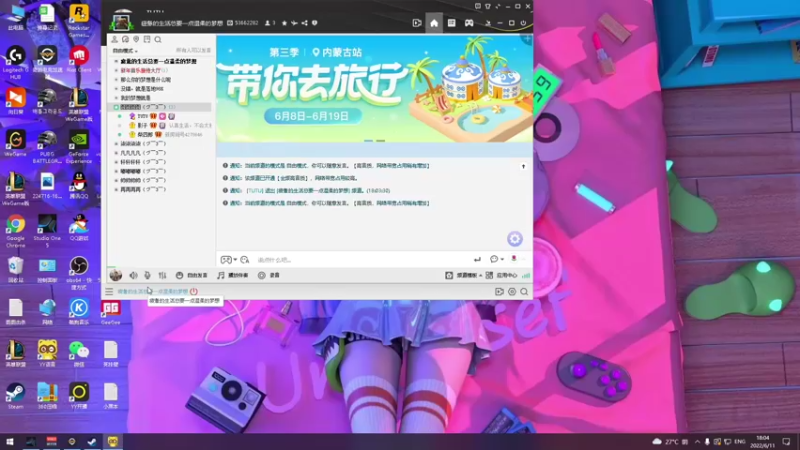Open the 自由模式 mode dropdown

pyautogui.click(x=125, y=51)
